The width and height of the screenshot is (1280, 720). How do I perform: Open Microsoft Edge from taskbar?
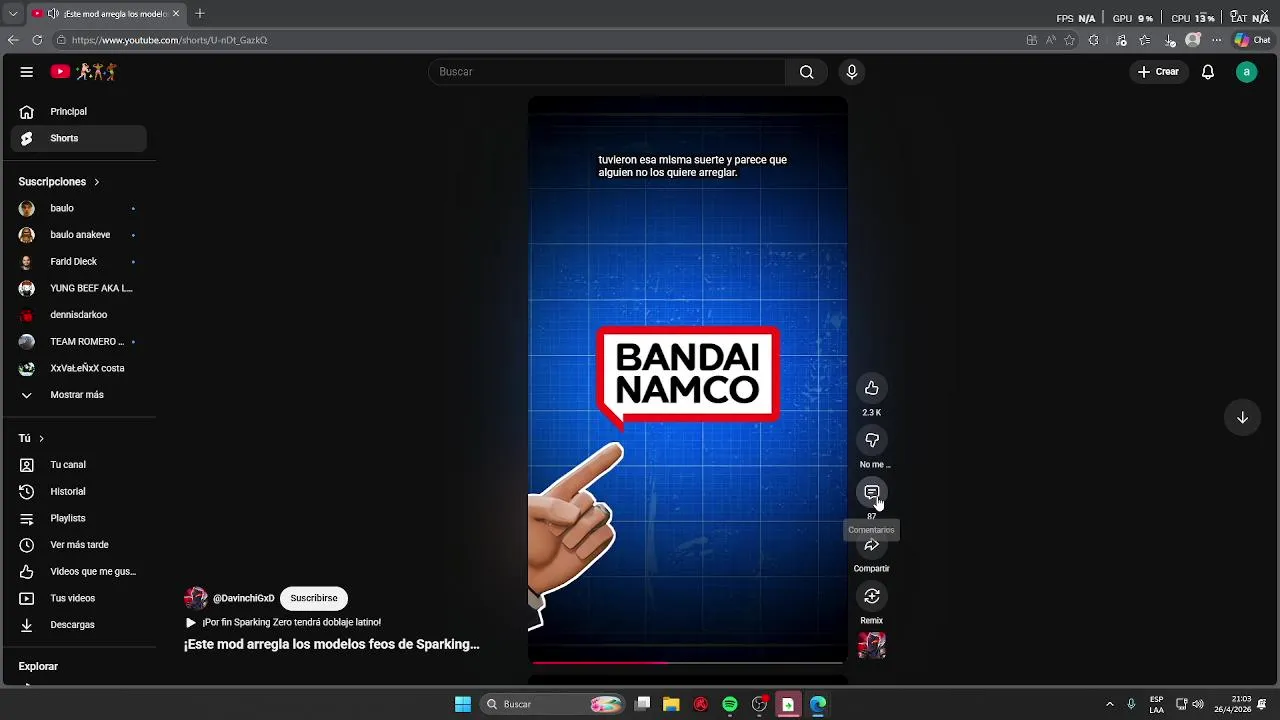[818, 704]
